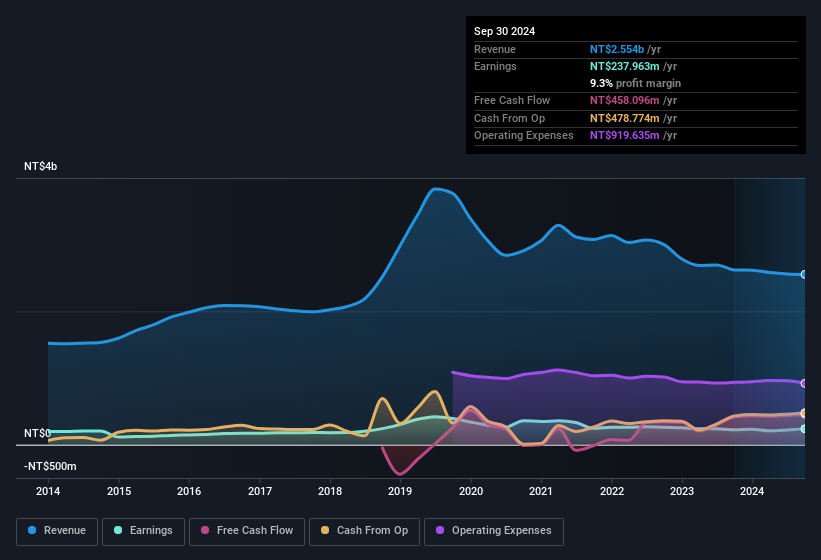Click the Free Cash Flow tooltip label
The width and height of the screenshot is (821, 560).
(x=512, y=100)
